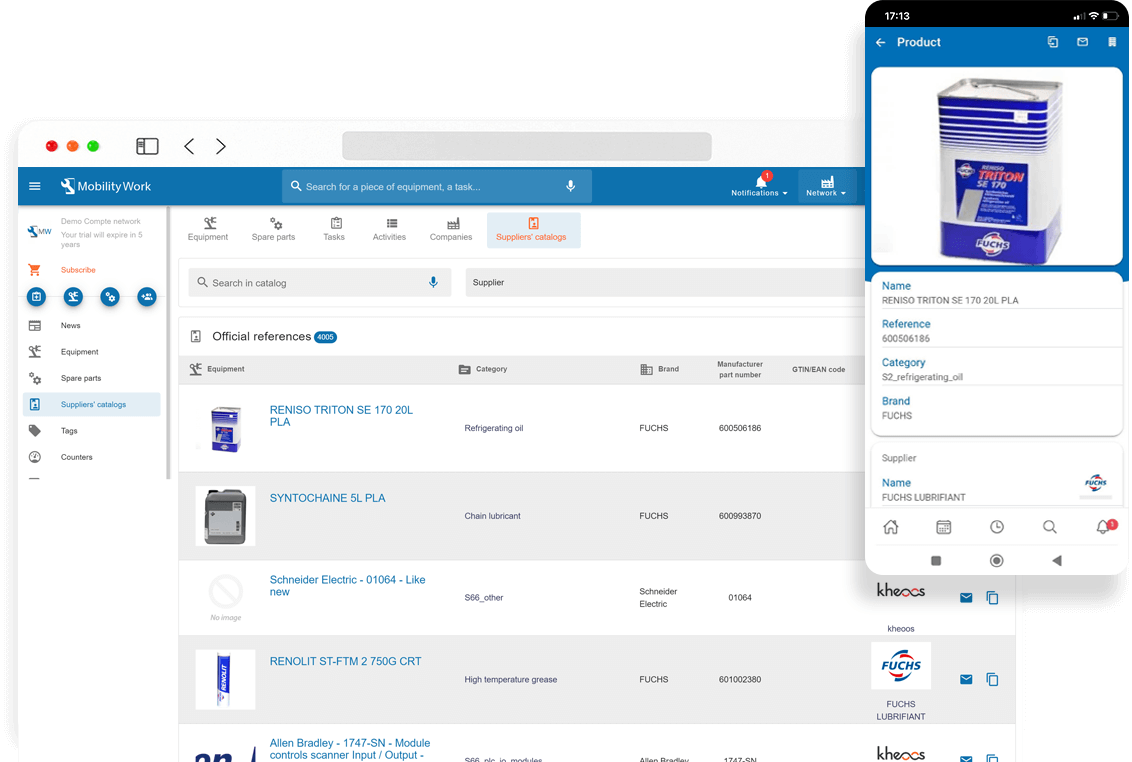
Task: Open the Notifications dropdown
Action: [x=759, y=186]
